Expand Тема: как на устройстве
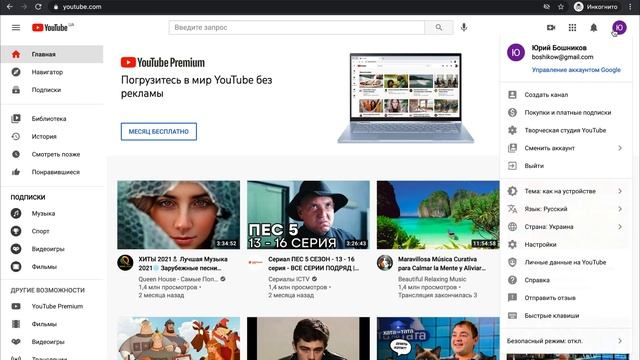 point(566,191)
